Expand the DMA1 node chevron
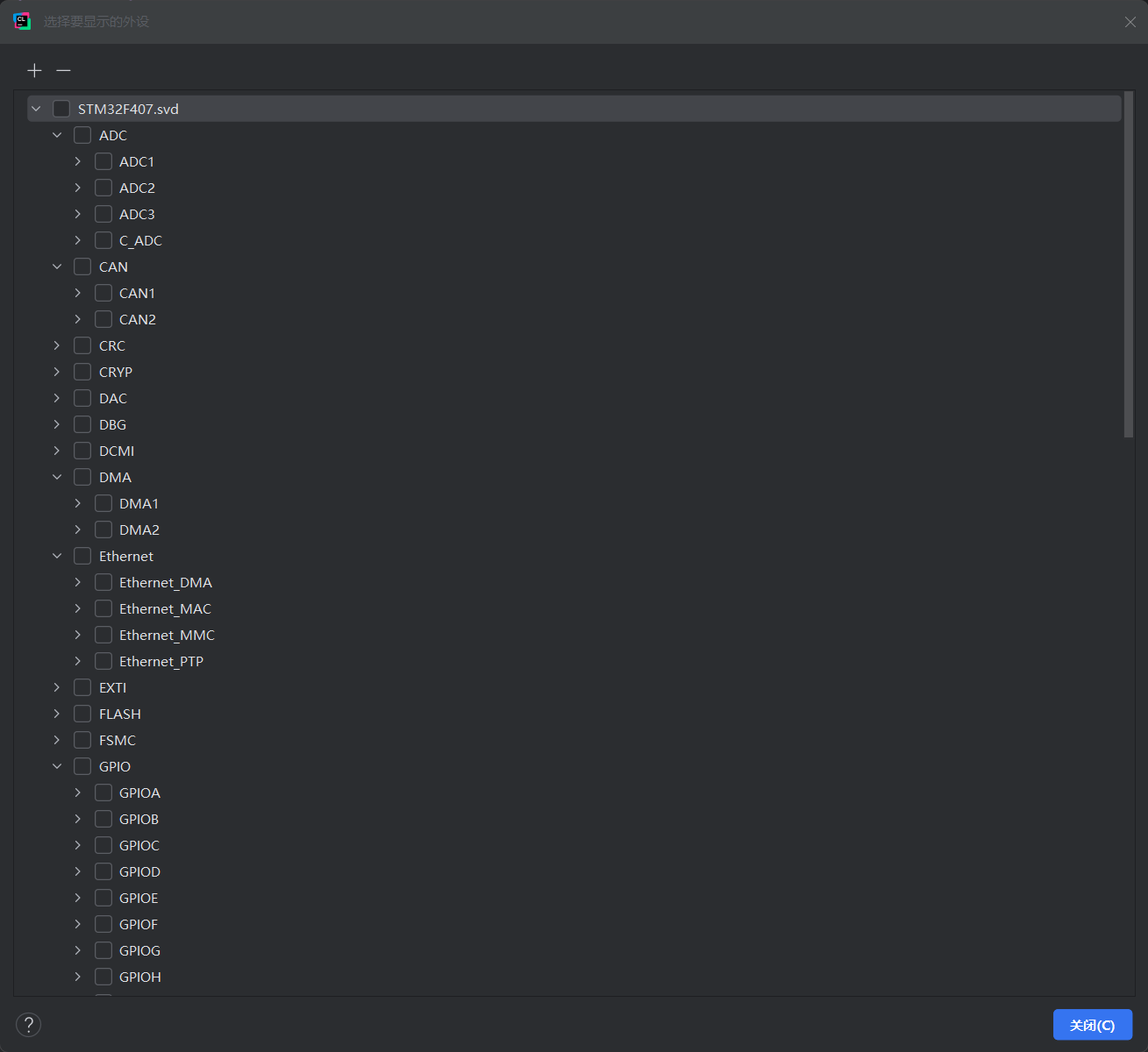The image size is (1148, 1052). (x=78, y=503)
